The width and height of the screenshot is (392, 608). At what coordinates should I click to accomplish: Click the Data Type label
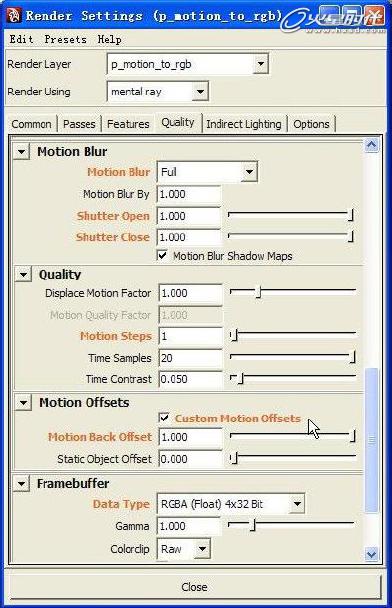coord(121,504)
